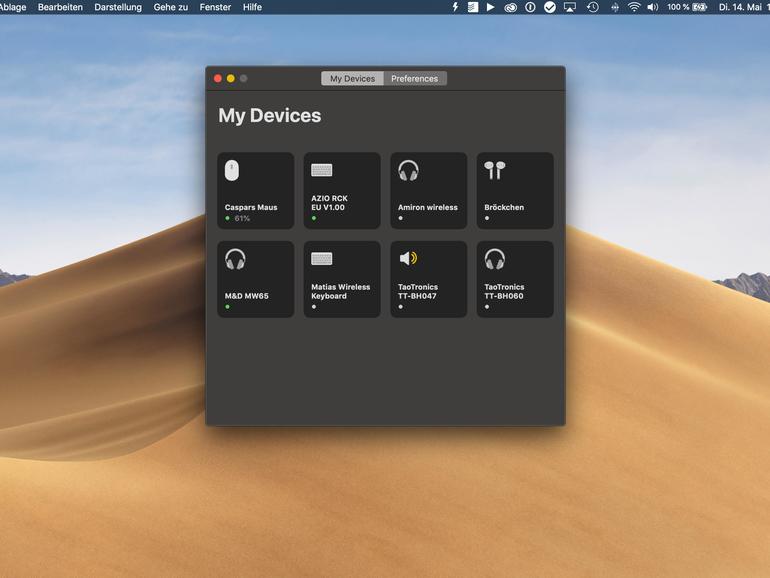Open the volume menu bar icon
Viewport: 770px width, 578px height.
[652, 7]
